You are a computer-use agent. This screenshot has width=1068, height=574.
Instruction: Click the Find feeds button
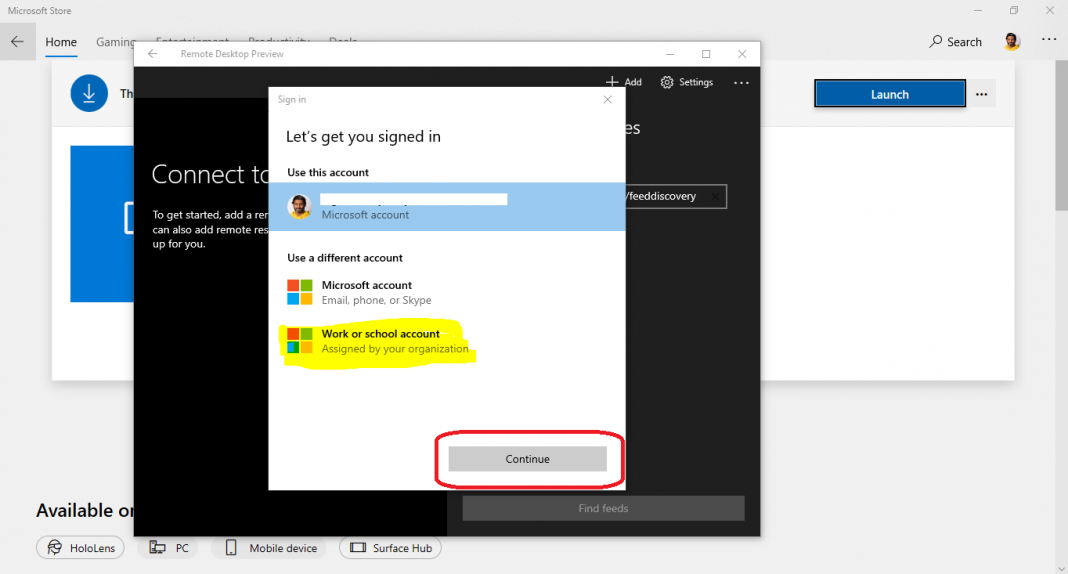[603, 508]
